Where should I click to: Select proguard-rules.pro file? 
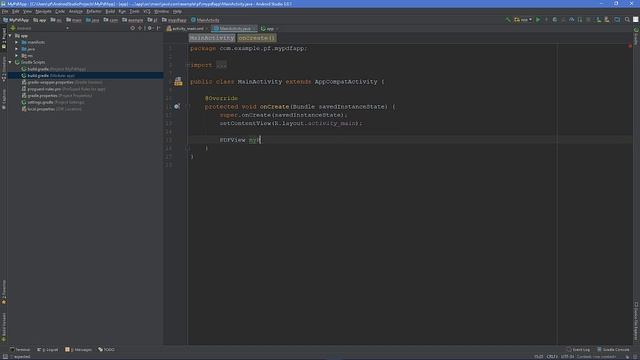tap(63, 89)
